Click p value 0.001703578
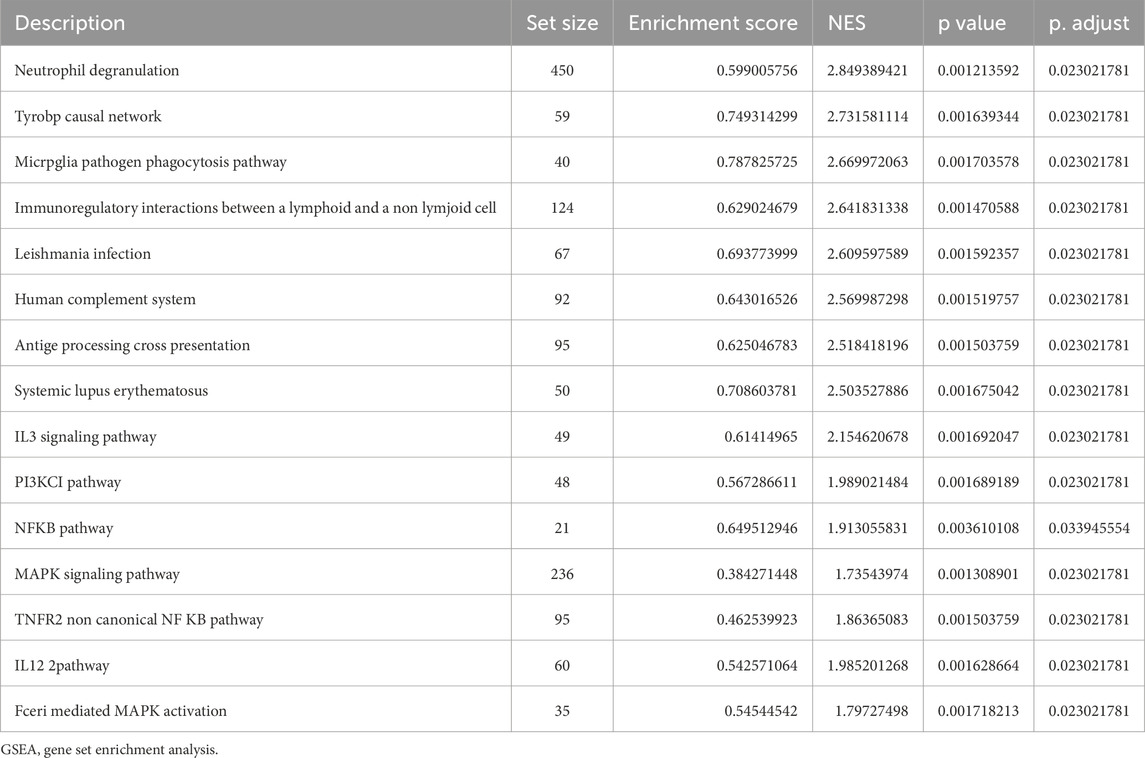 (x=979, y=162)
